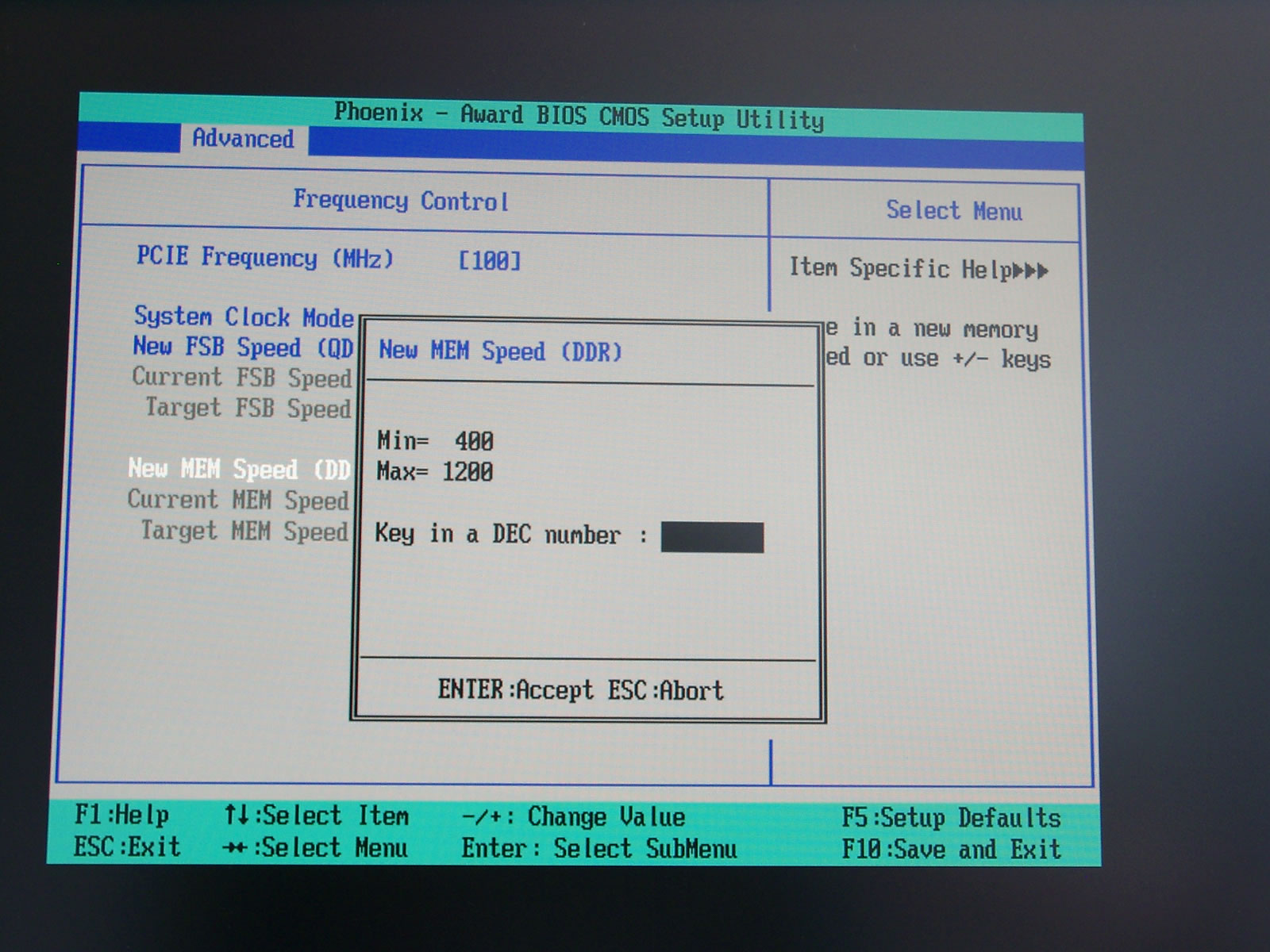Click Target MEM Speed row
Image resolution: width=1270 pixels, height=952 pixels.
[x=244, y=530]
